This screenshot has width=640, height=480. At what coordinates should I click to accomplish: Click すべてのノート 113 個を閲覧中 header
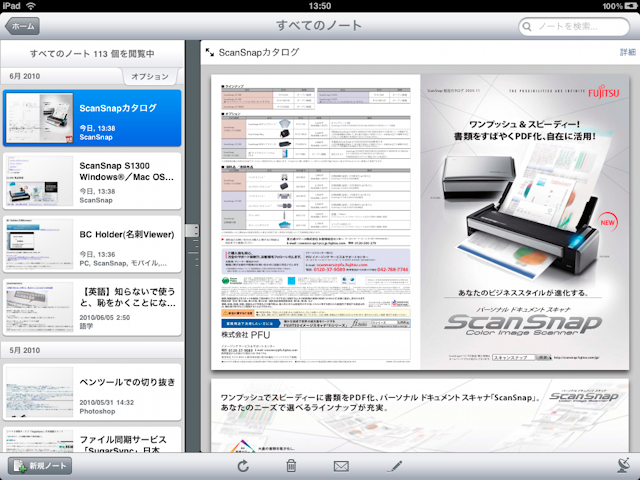click(x=92, y=53)
